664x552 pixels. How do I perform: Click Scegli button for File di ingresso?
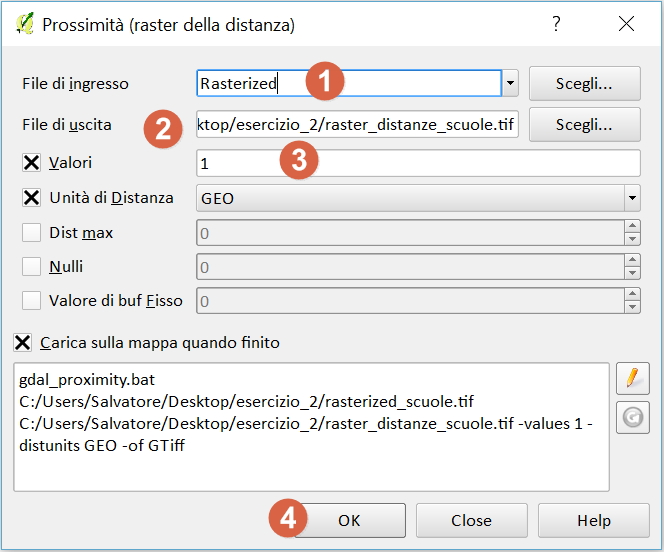point(584,83)
